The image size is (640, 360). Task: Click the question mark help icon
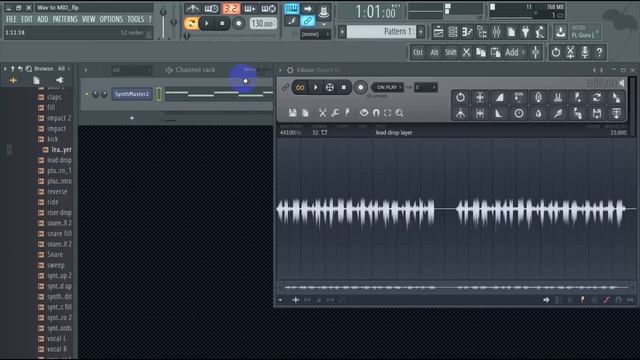click(599, 52)
